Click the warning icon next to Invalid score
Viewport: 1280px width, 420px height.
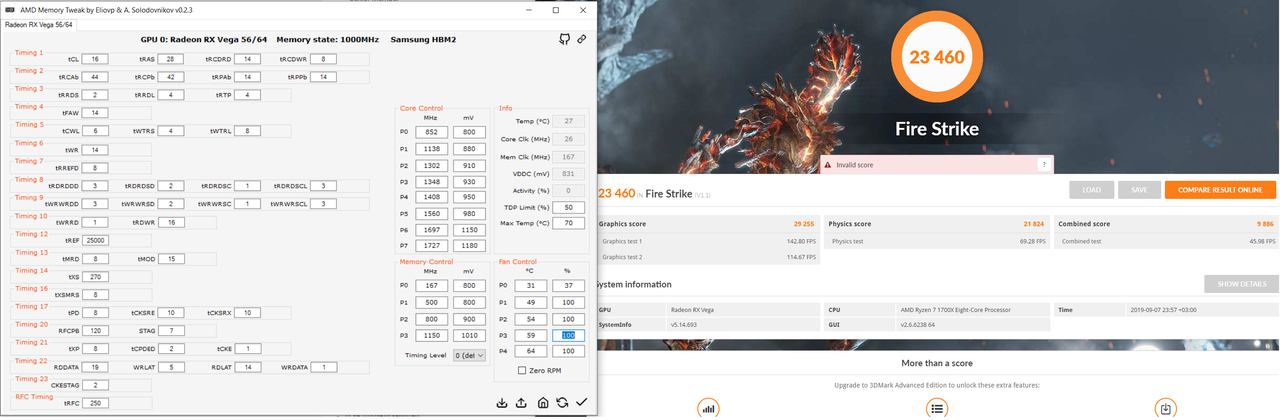(828, 165)
